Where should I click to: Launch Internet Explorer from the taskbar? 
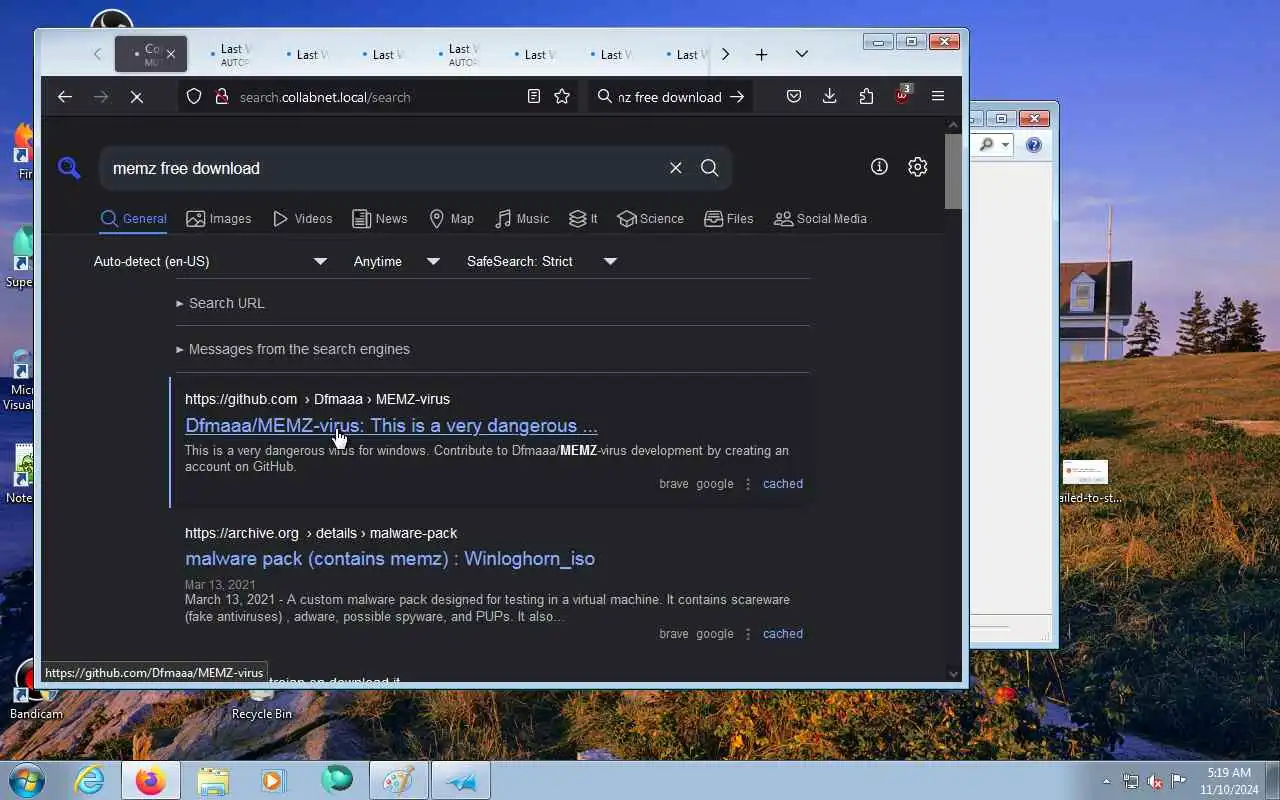[x=90, y=780]
